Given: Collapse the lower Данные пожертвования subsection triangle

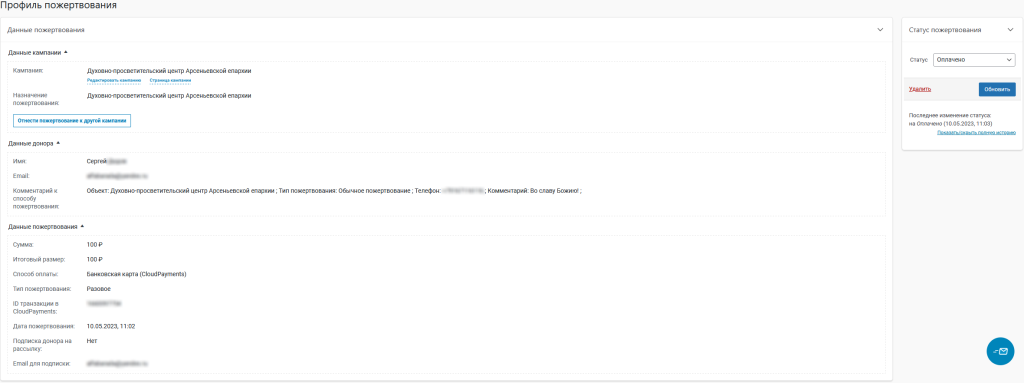Looking at the screenshot, I should pyautogui.click(x=82, y=226).
